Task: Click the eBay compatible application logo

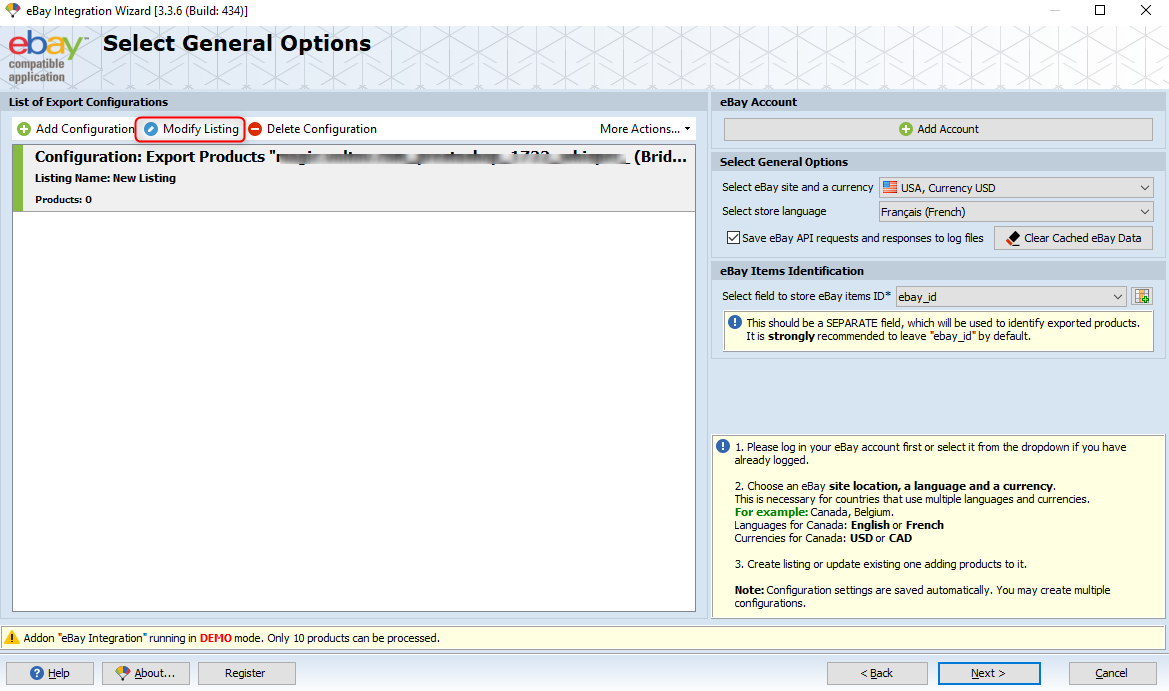Action: (x=46, y=57)
